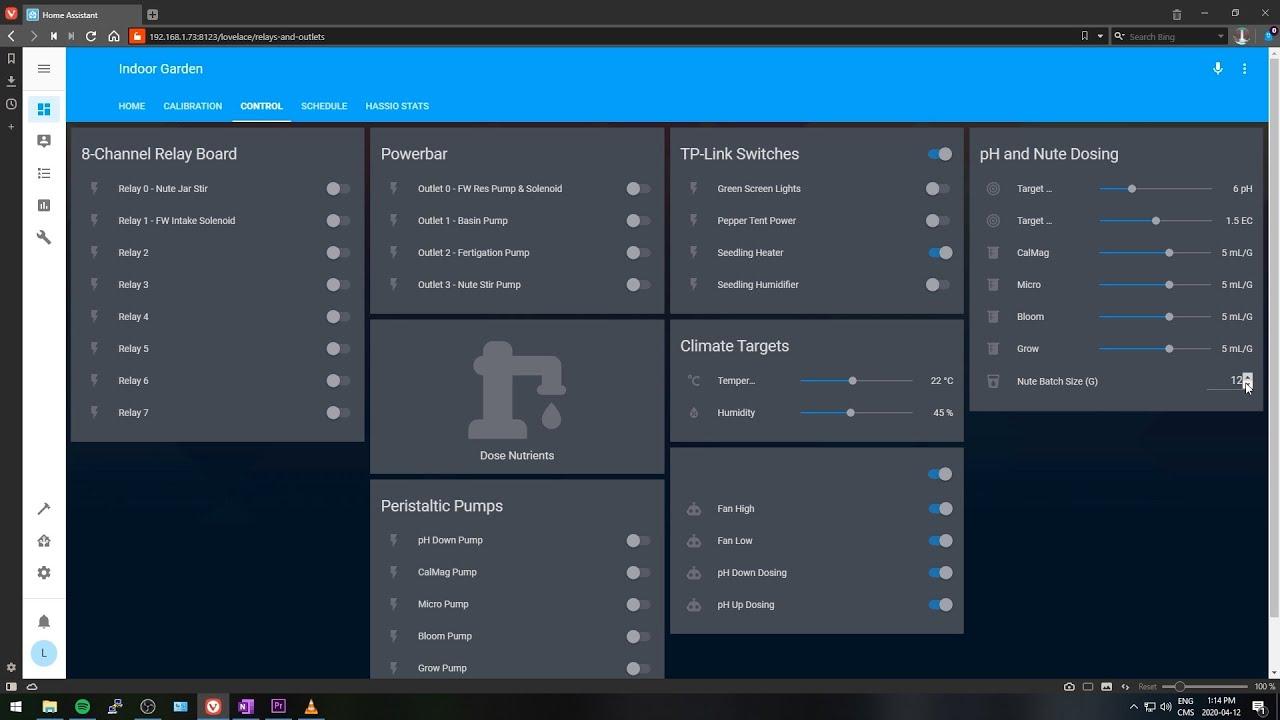Click the Dose Nutrients faucet icon
The height and width of the screenshot is (720, 1280).
[x=517, y=390]
